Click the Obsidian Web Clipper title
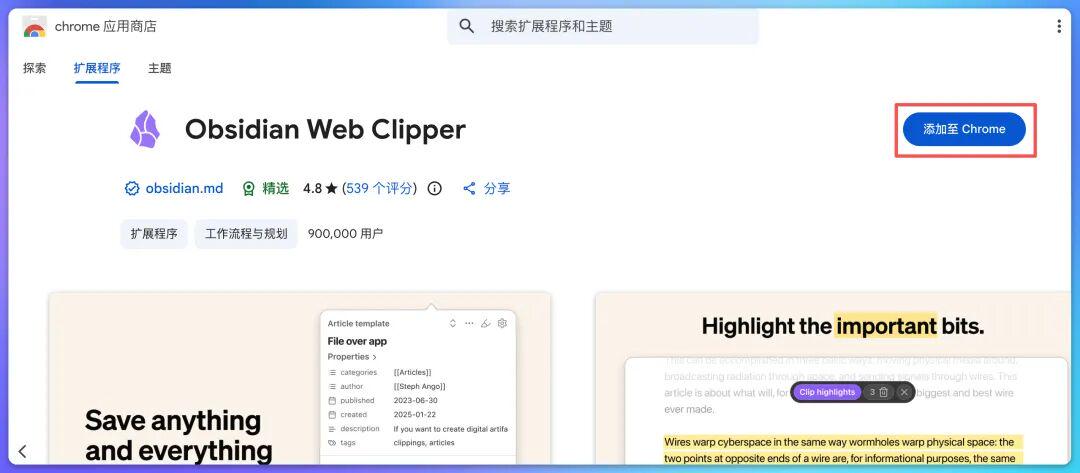The width and height of the screenshot is (1080, 473). pos(325,129)
